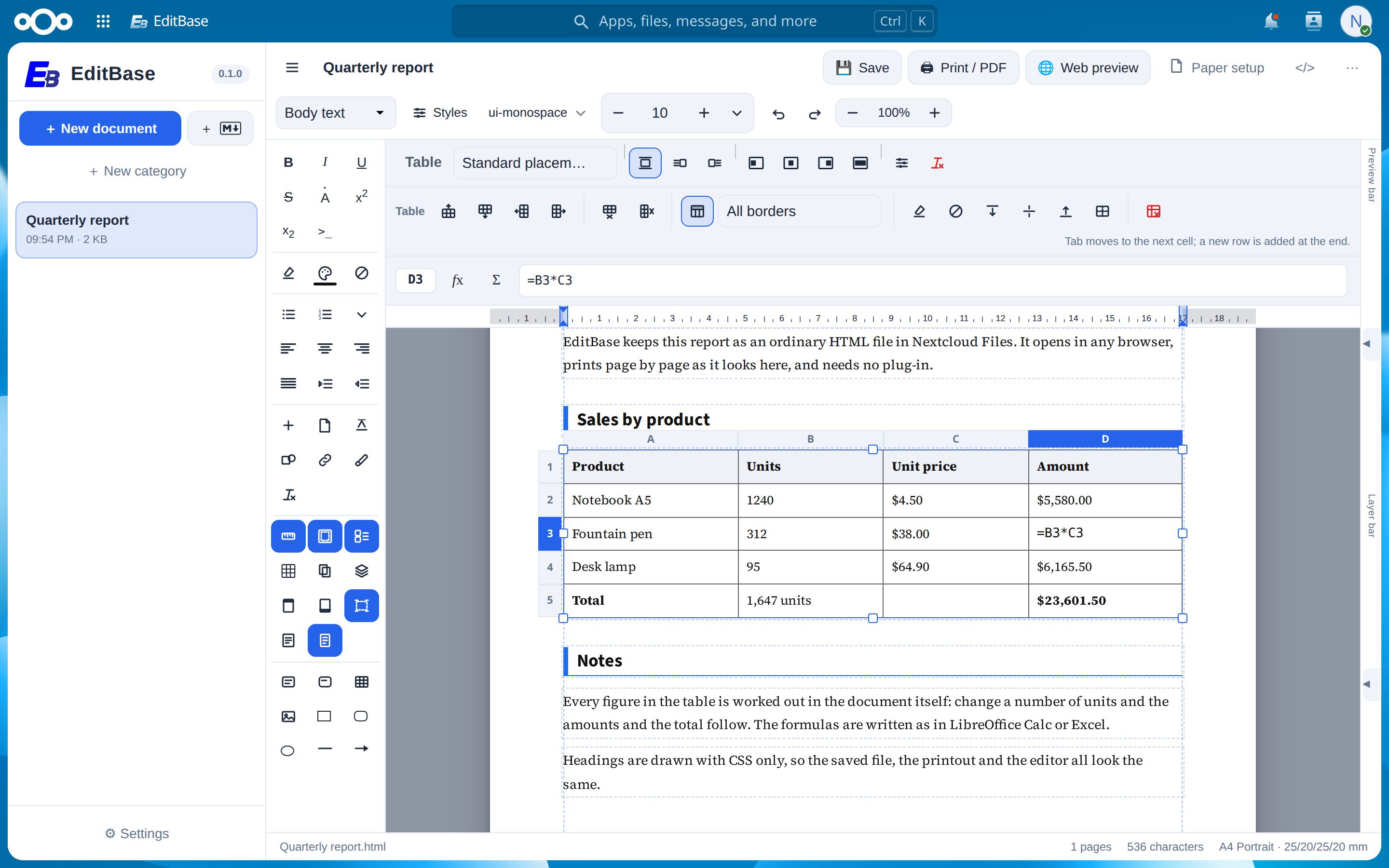Click the highlight color marker
This screenshot has height=868, width=1389.
click(x=288, y=273)
